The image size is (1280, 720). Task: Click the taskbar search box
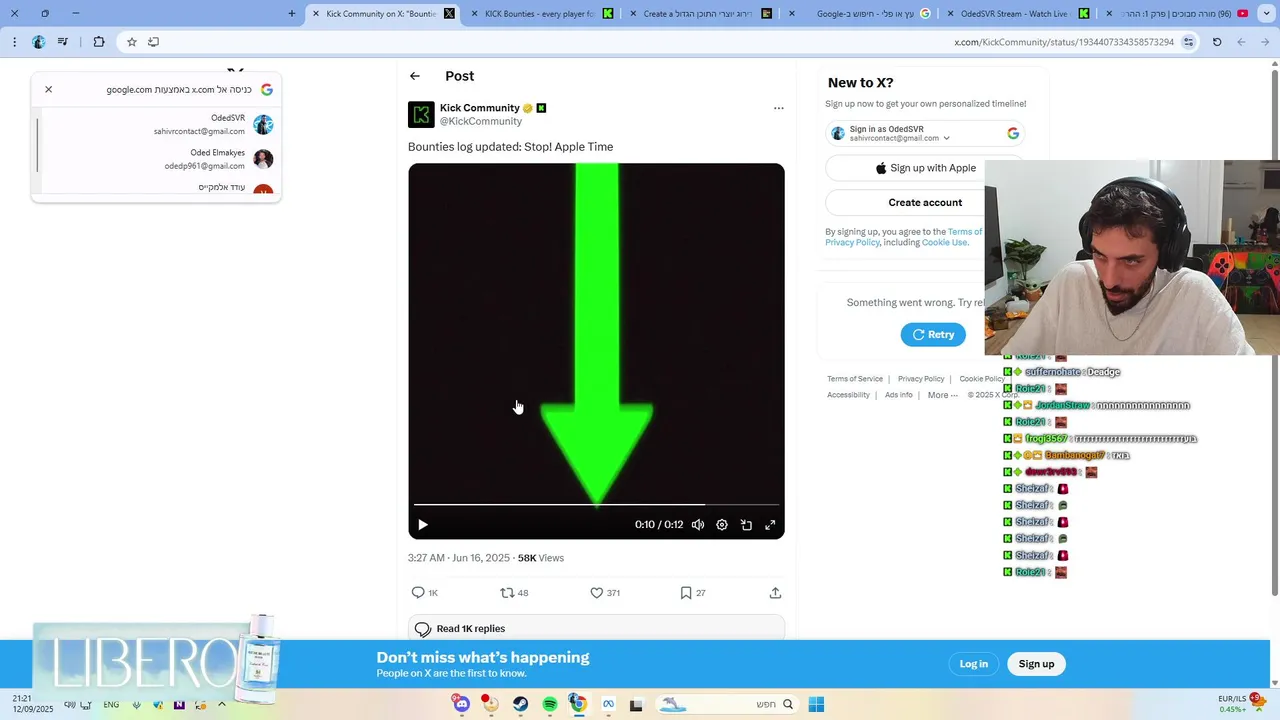click(x=727, y=704)
